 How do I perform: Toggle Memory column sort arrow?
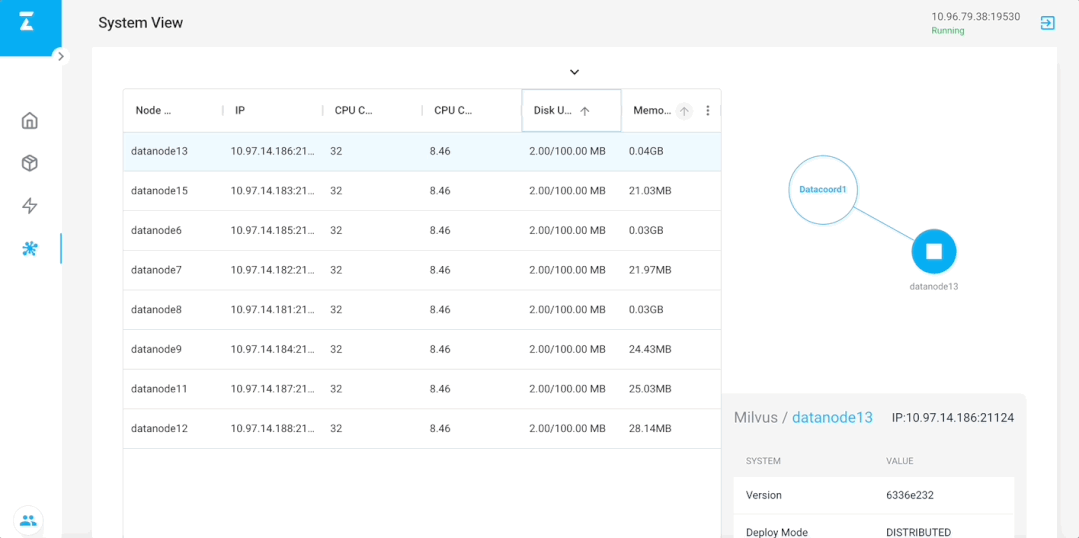point(683,111)
